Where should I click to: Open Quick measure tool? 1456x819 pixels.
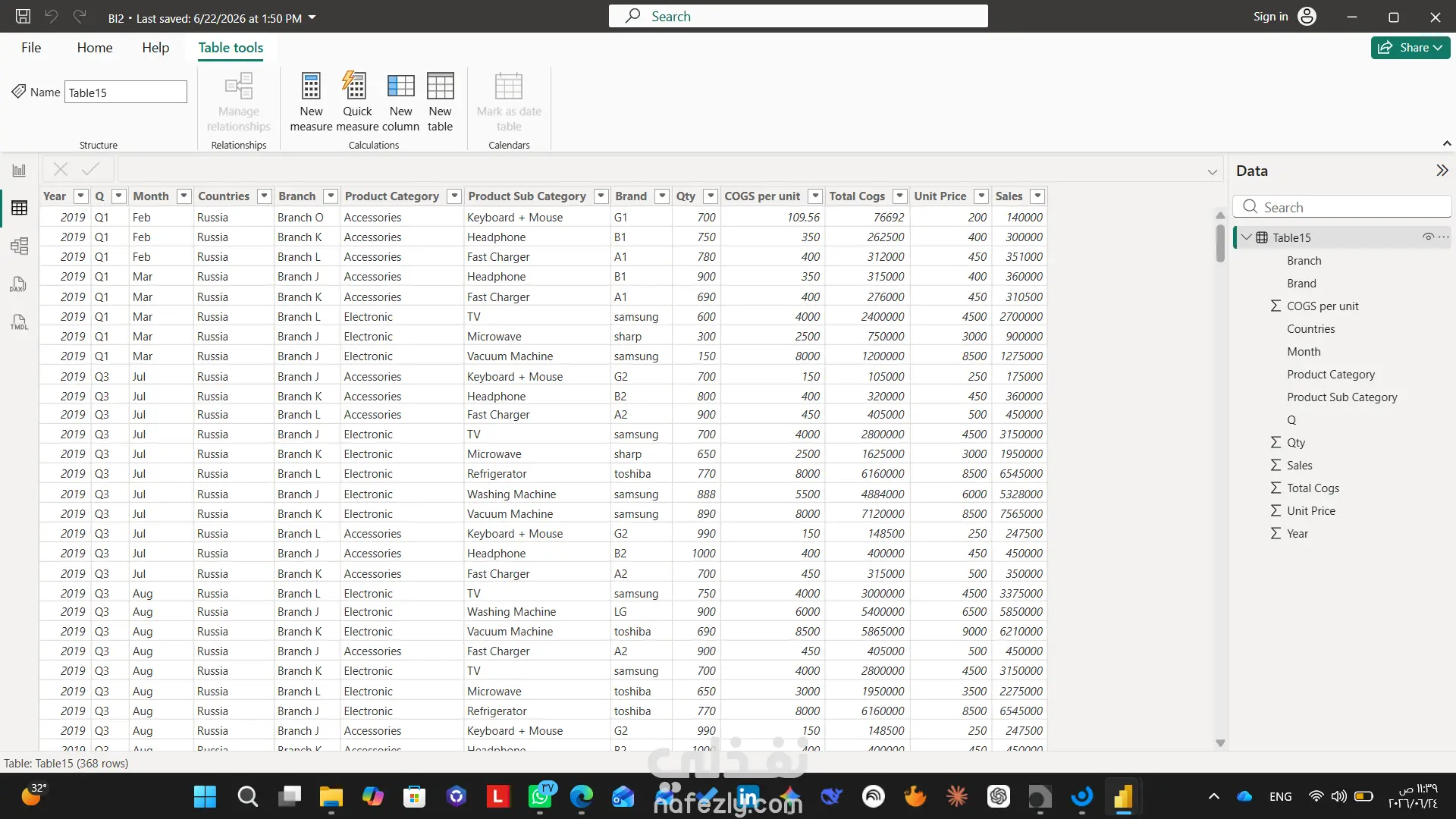point(357,102)
